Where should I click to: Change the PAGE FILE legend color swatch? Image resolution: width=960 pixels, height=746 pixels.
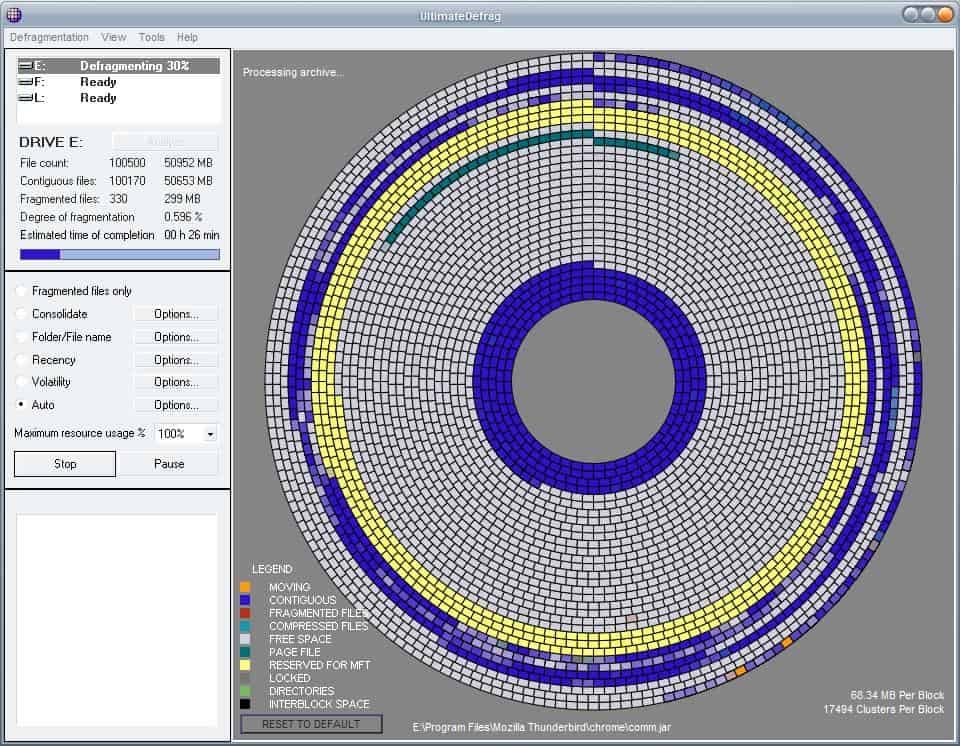(x=245, y=652)
